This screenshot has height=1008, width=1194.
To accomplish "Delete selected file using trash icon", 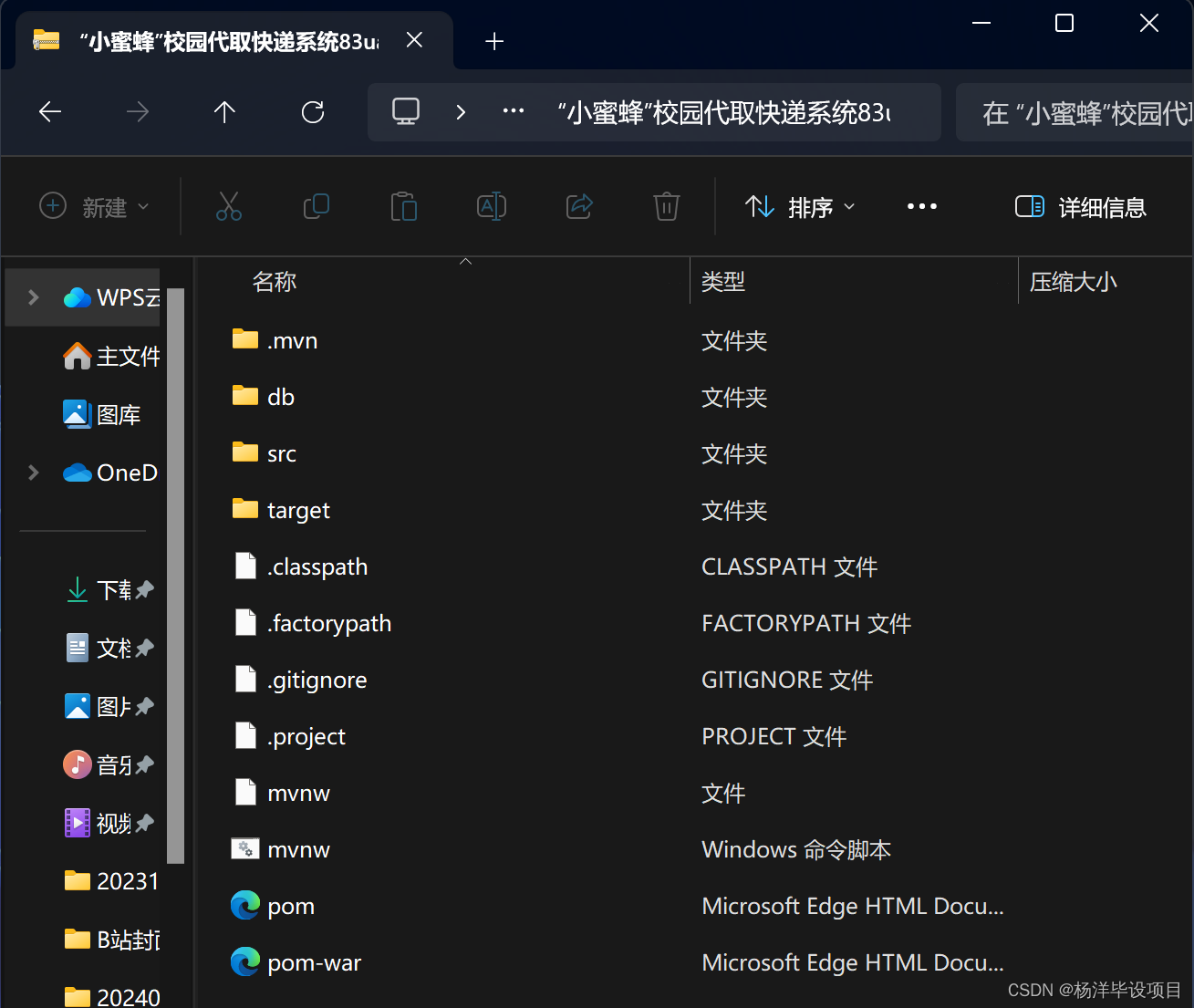I will click(x=667, y=206).
